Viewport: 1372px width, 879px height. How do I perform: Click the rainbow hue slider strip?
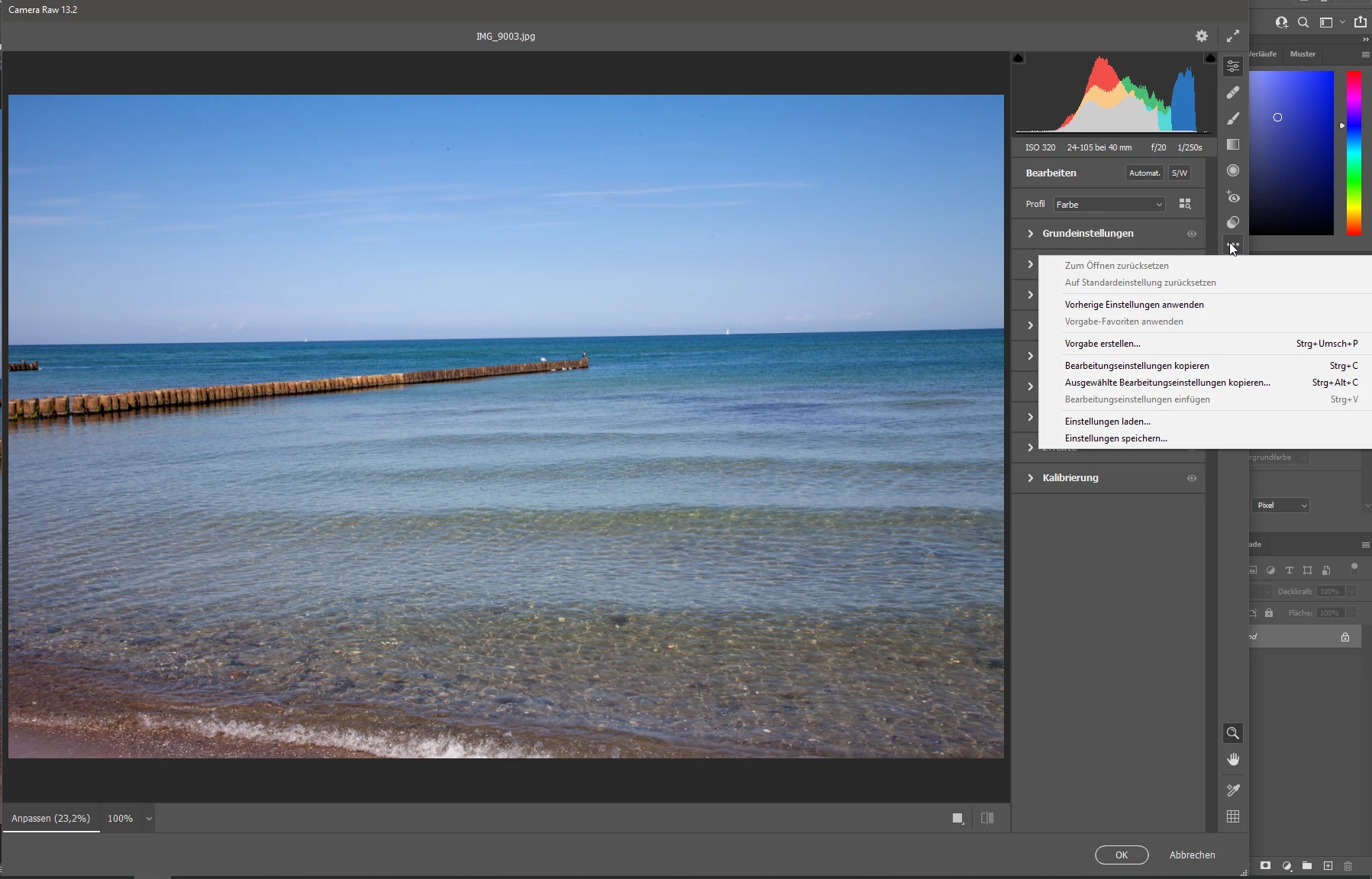coord(1354,153)
